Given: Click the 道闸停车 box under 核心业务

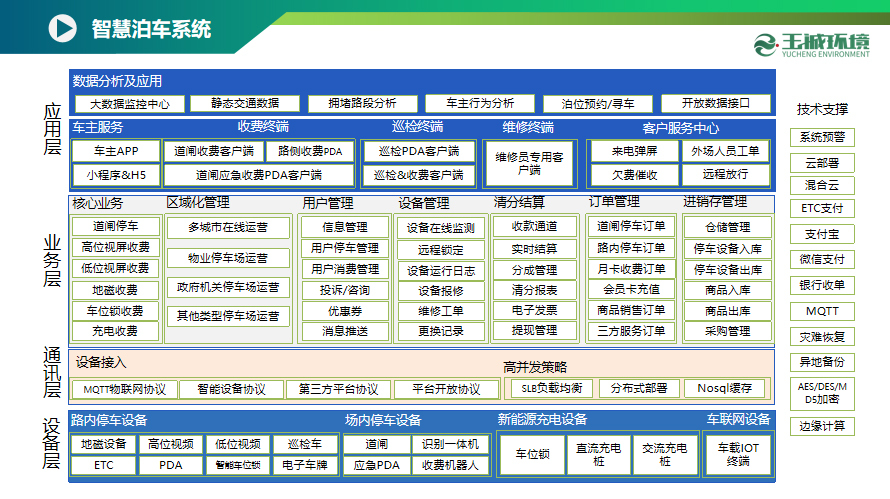Looking at the screenshot, I should [116, 226].
